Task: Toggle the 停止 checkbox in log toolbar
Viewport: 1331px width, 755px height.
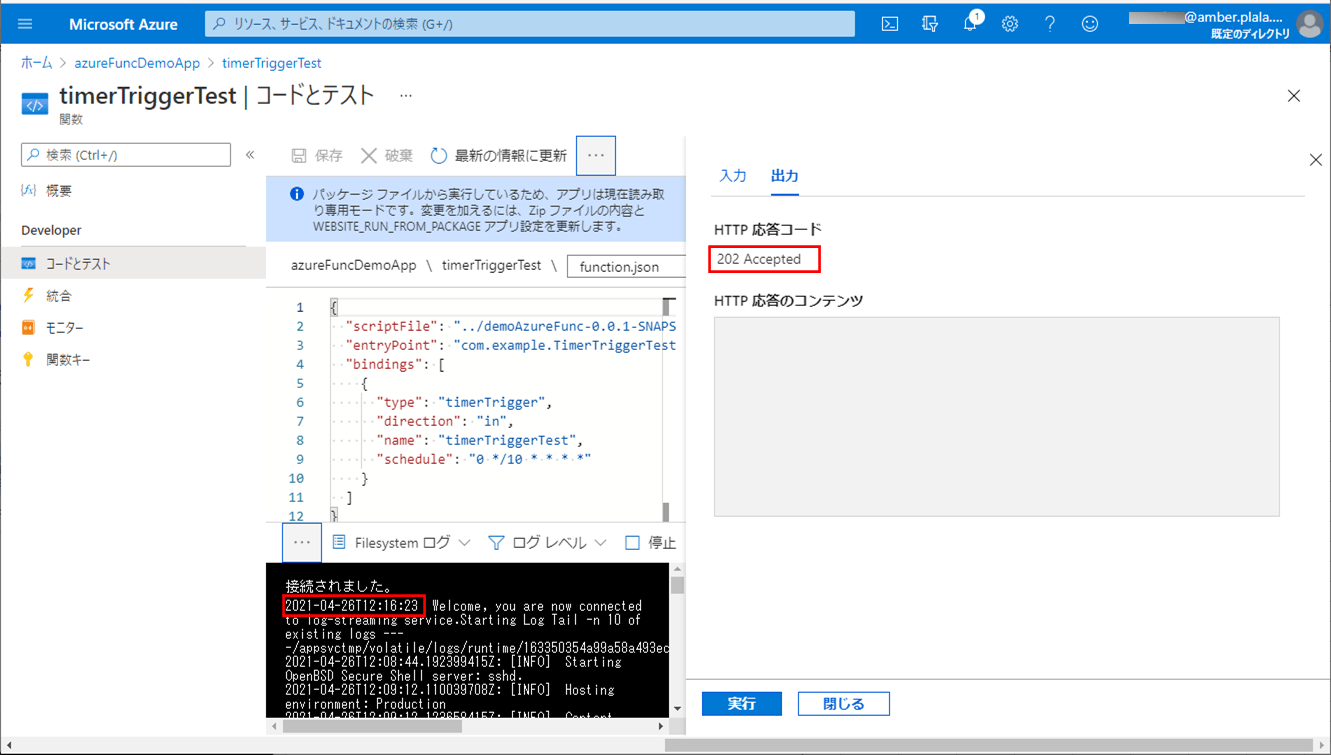Action: click(632, 543)
